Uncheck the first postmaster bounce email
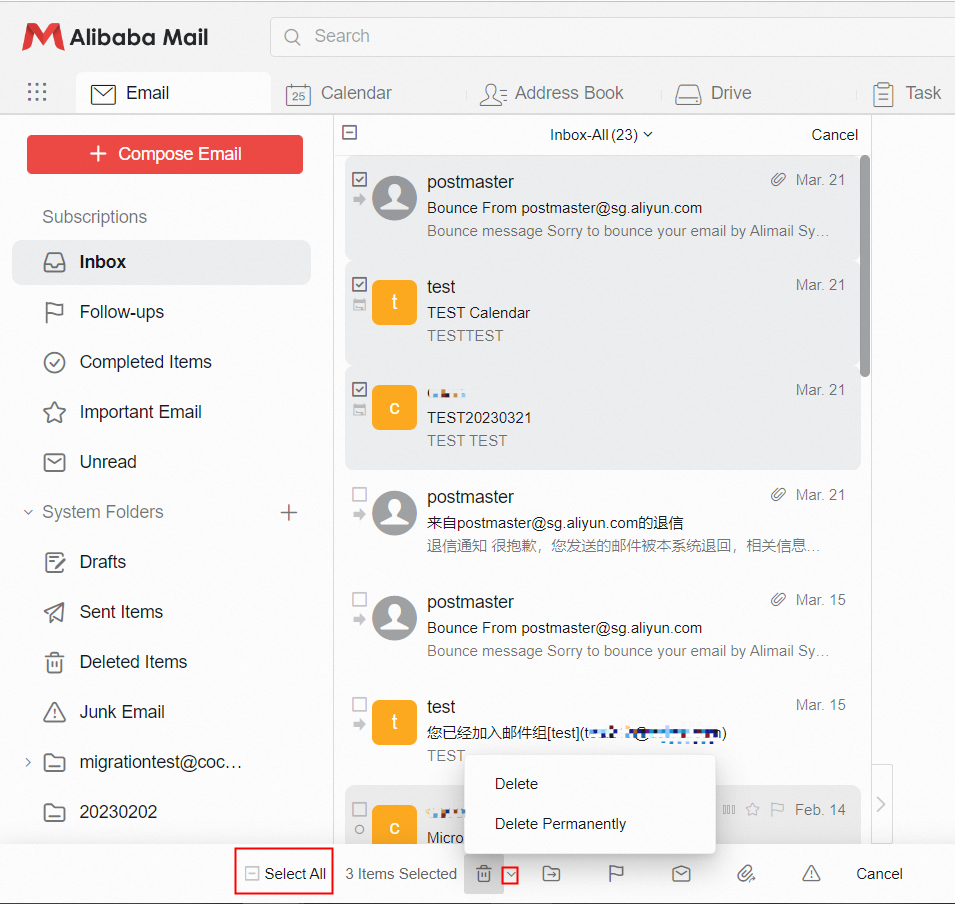 tap(359, 179)
